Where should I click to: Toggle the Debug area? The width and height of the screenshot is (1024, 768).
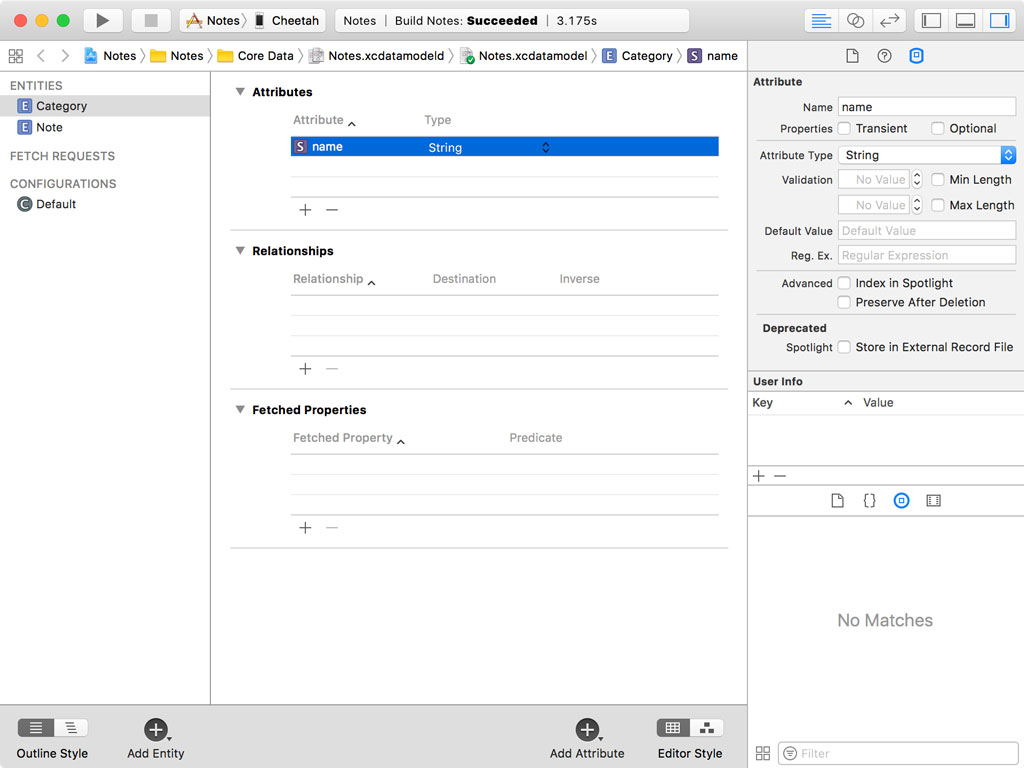tap(965, 20)
